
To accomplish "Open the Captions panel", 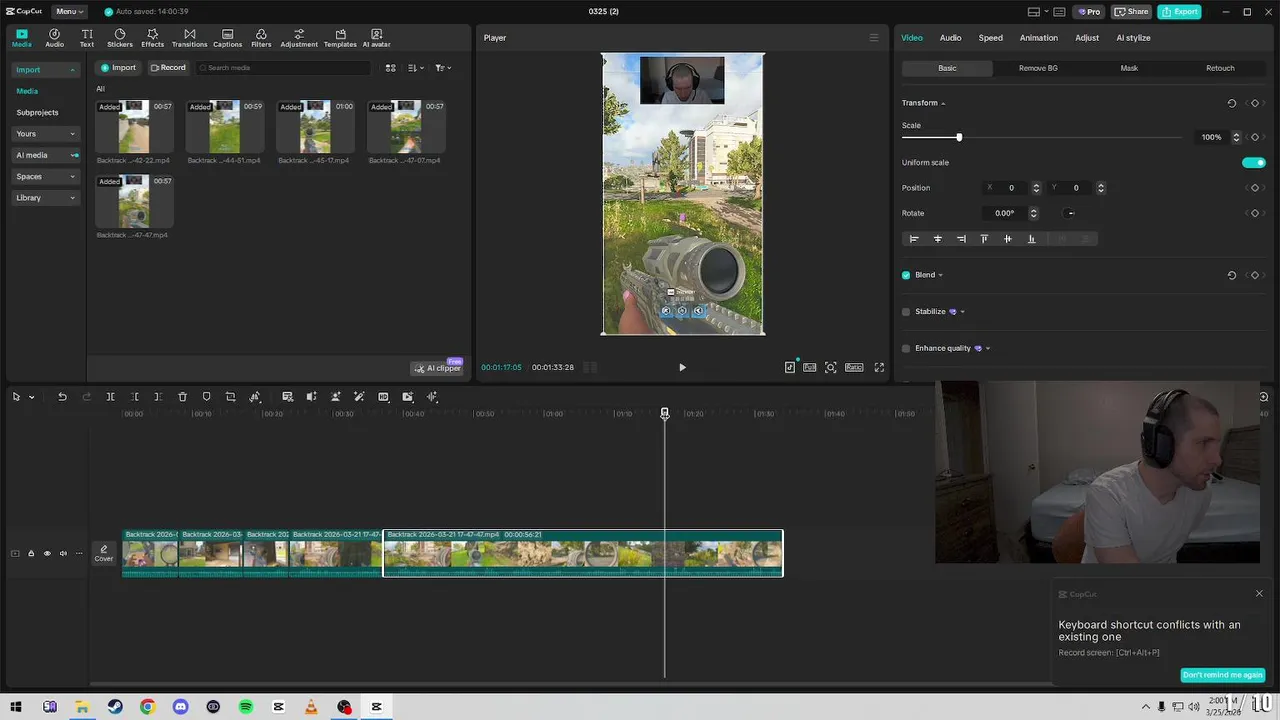I will click(227, 38).
